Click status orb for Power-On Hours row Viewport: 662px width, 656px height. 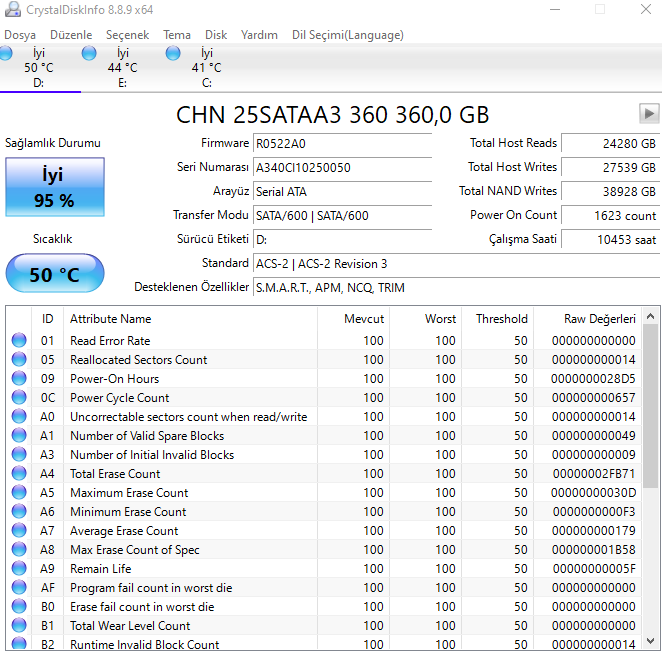19,379
